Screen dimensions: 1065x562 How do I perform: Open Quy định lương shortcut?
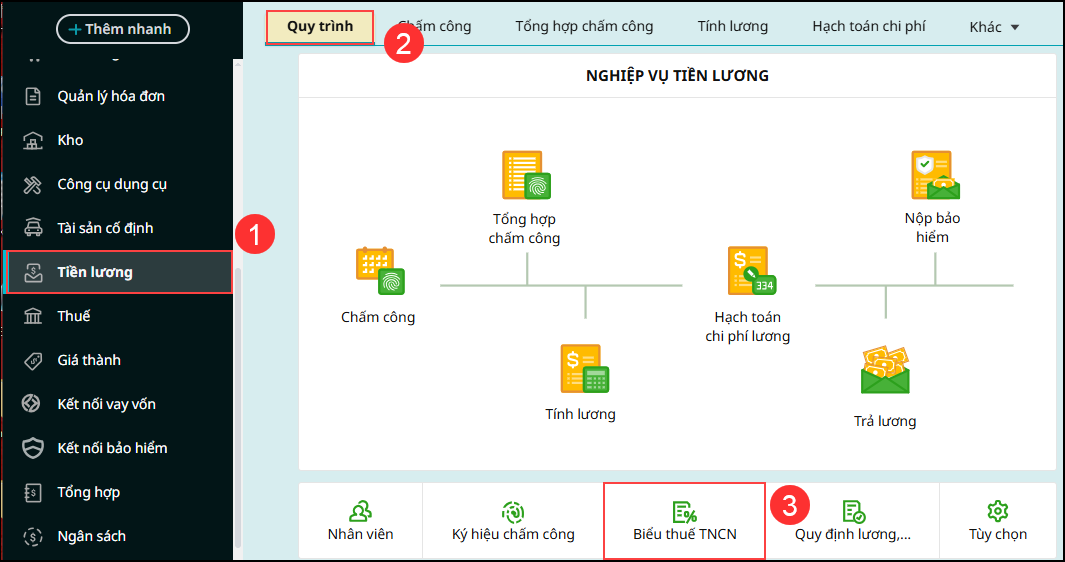853,521
